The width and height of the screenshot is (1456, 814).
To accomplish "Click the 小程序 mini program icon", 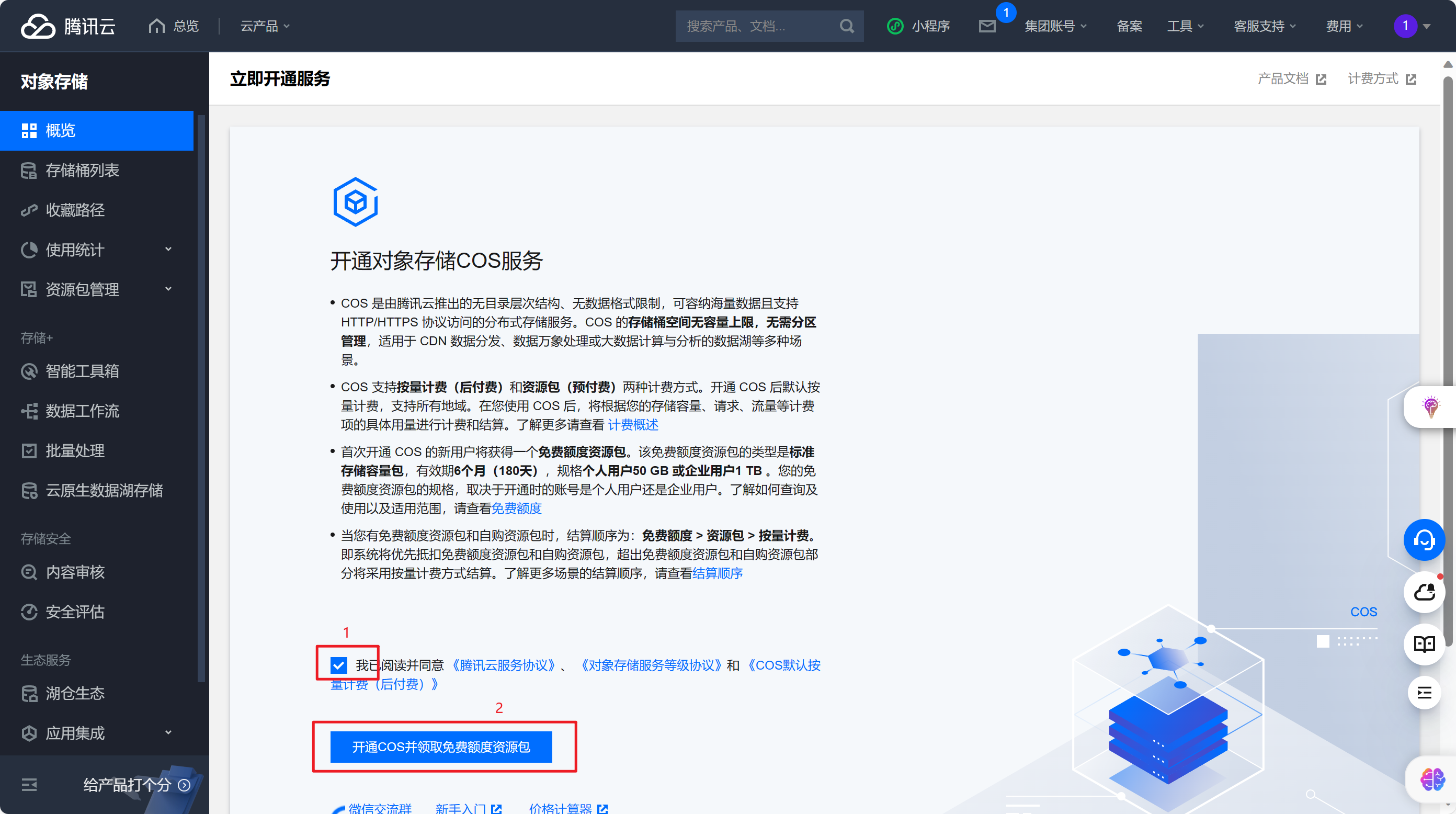I will [895, 26].
